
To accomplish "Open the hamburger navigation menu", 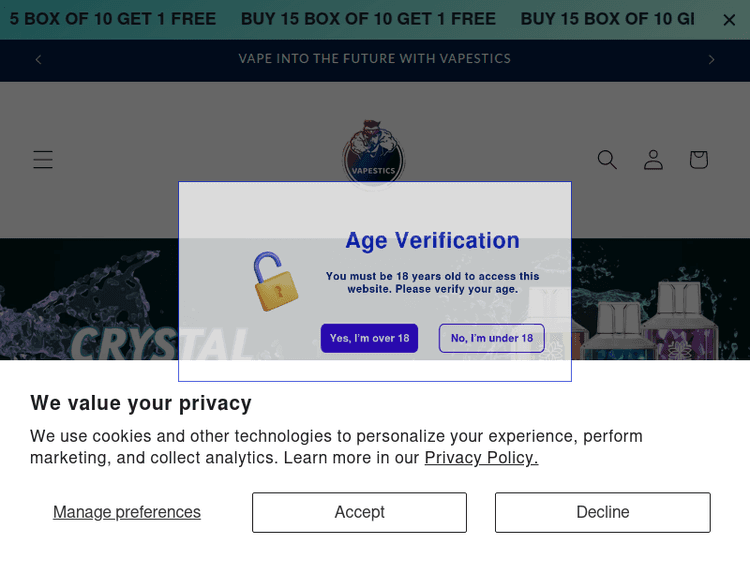I will click(43, 160).
